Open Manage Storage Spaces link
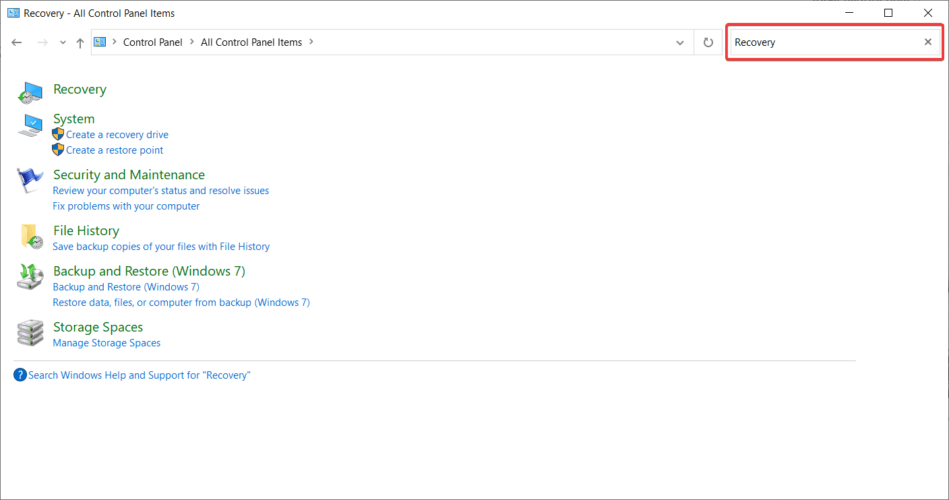 [x=107, y=343]
